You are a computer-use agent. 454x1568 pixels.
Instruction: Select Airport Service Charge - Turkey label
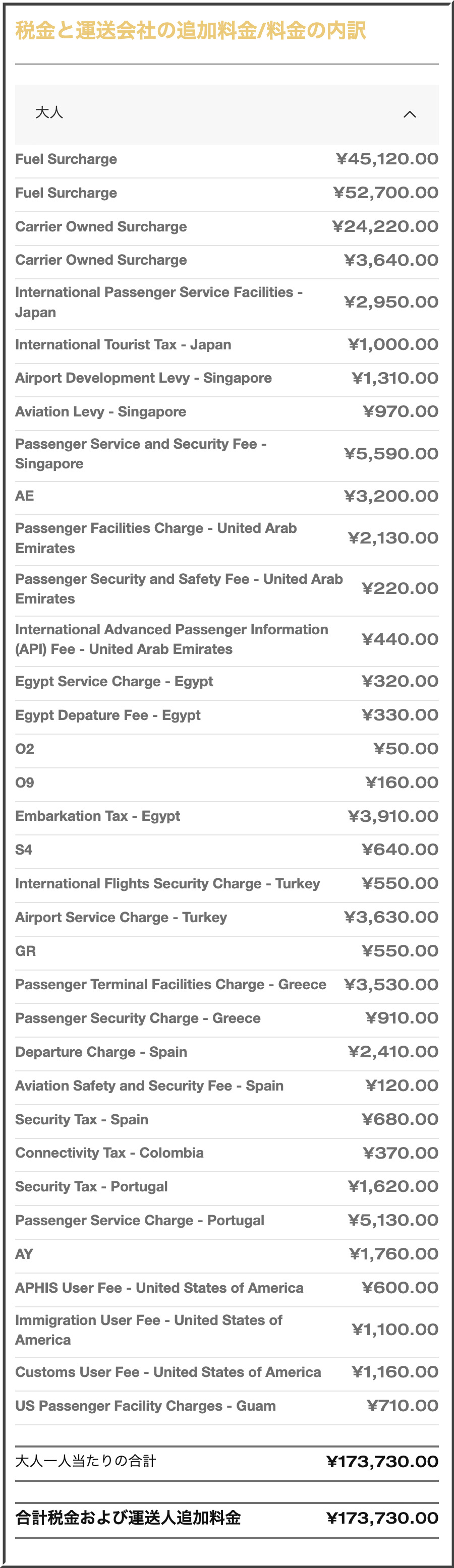(121, 917)
